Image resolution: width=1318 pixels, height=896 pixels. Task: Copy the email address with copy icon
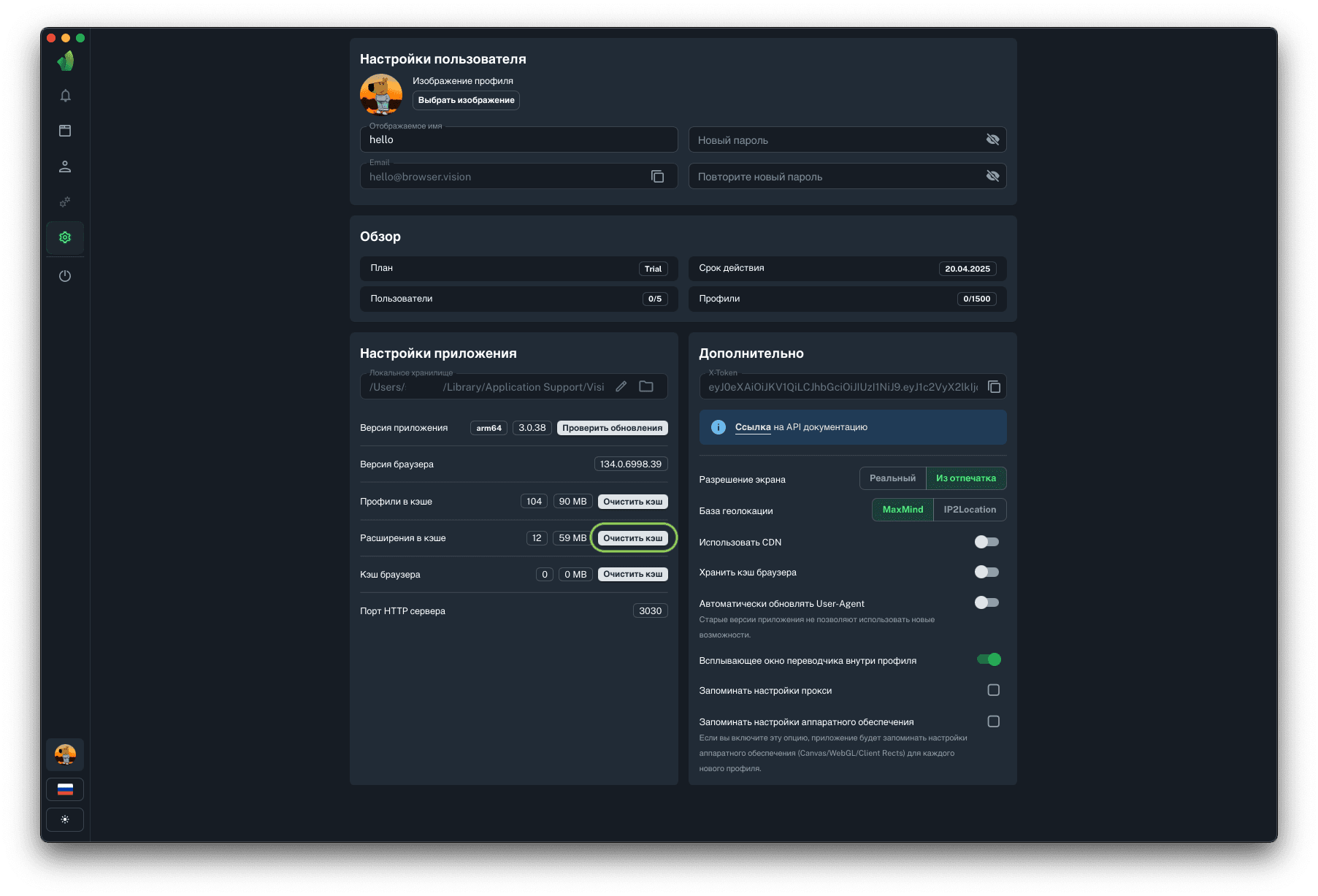click(x=657, y=177)
